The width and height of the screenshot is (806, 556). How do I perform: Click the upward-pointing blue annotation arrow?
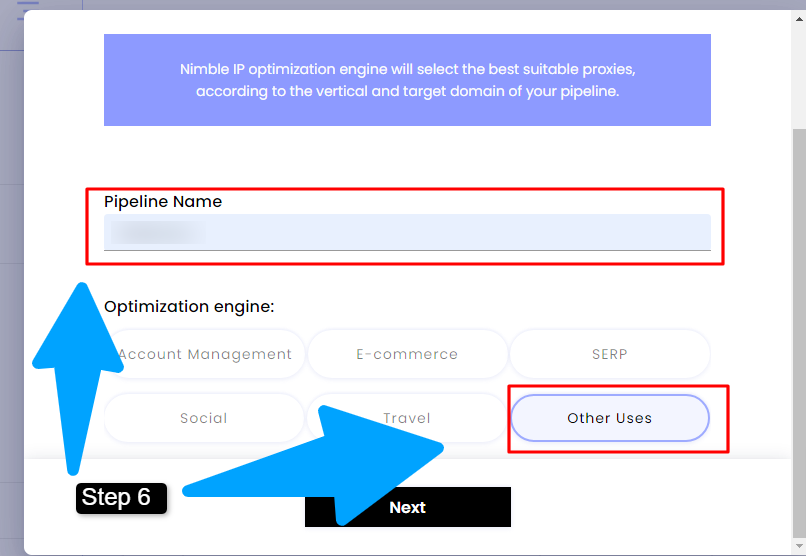(77, 378)
